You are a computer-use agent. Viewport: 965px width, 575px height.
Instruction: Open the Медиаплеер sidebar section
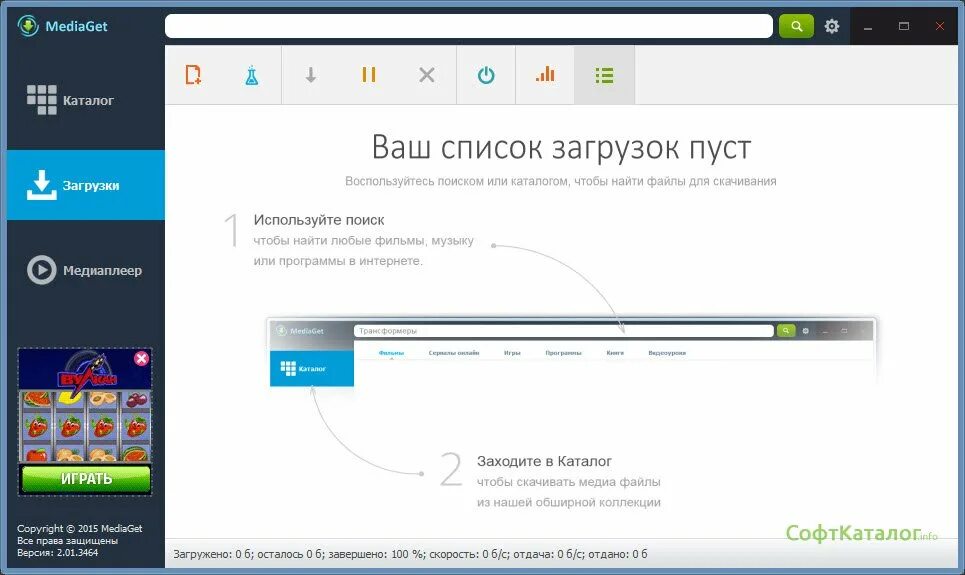(x=86, y=270)
